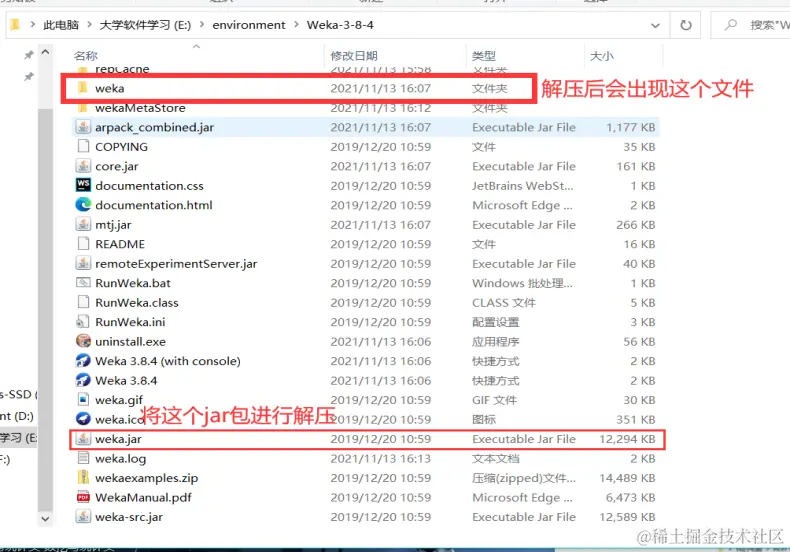
Task: Sort files by 名称 column
Action: click(86, 55)
